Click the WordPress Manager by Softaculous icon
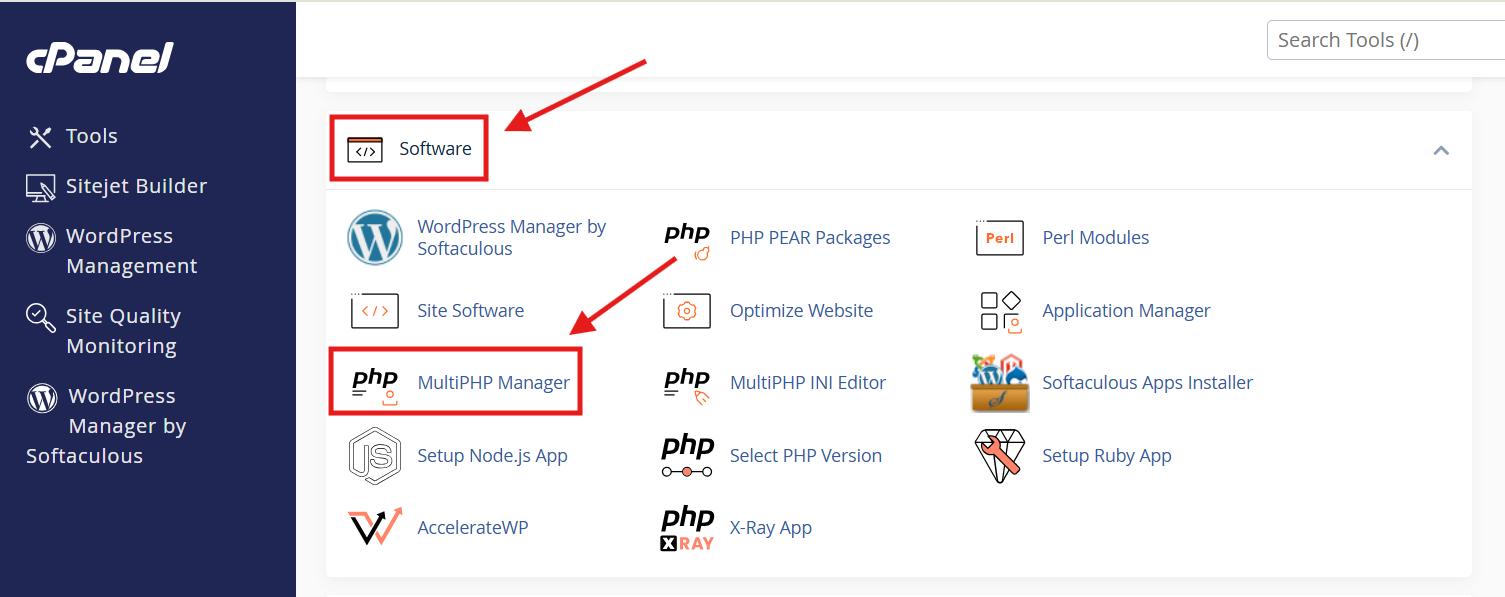Viewport: 1505px width, 597px height. pos(375,238)
